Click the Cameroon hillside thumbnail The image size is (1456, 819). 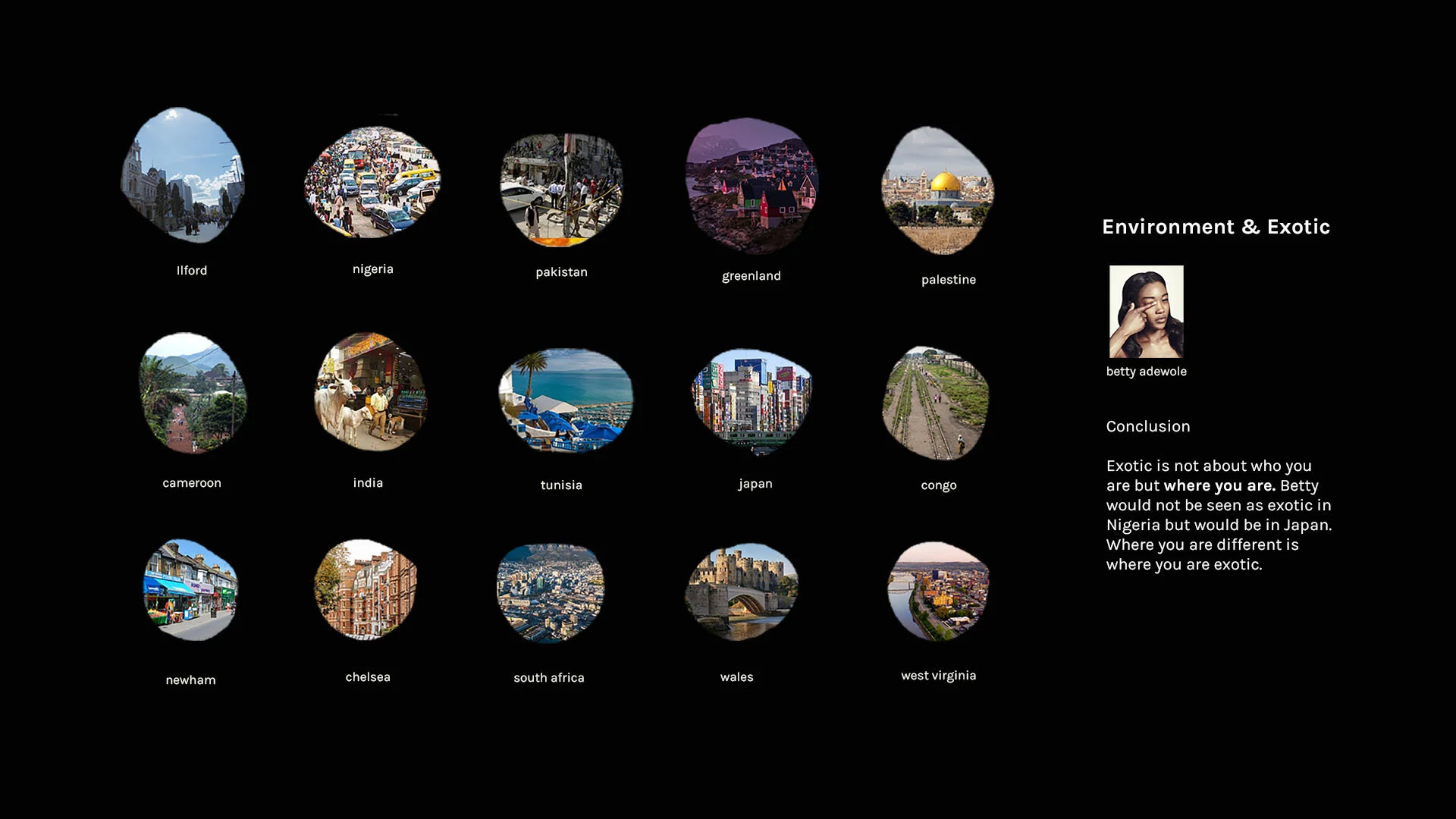pyautogui.click(x=192, y=394)
